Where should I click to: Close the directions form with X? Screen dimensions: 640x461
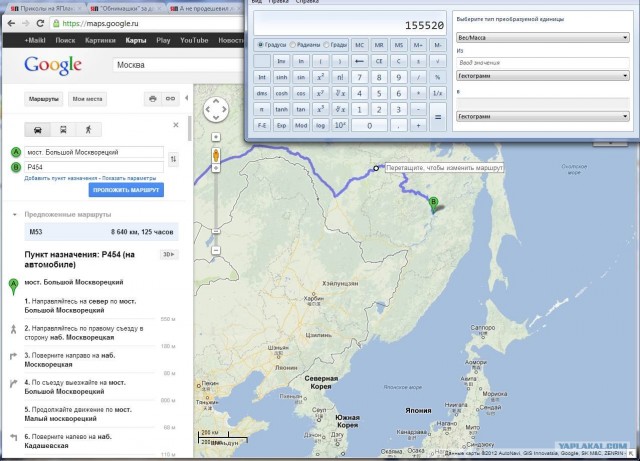coord(176,125)
